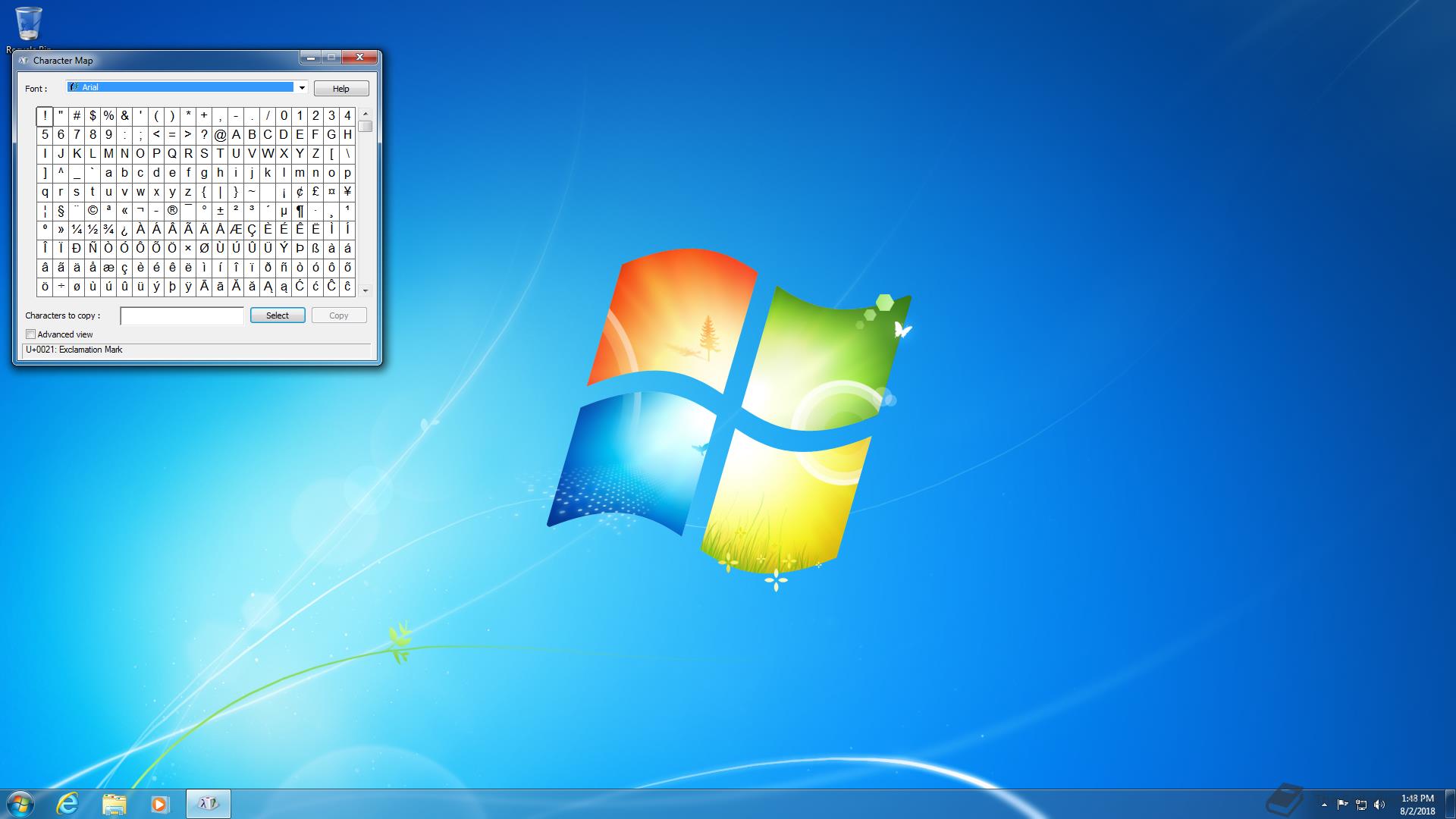Viewport: 1456px width, 819px height.
Task: Select the registered ® character
Action: tap(172, 211)
